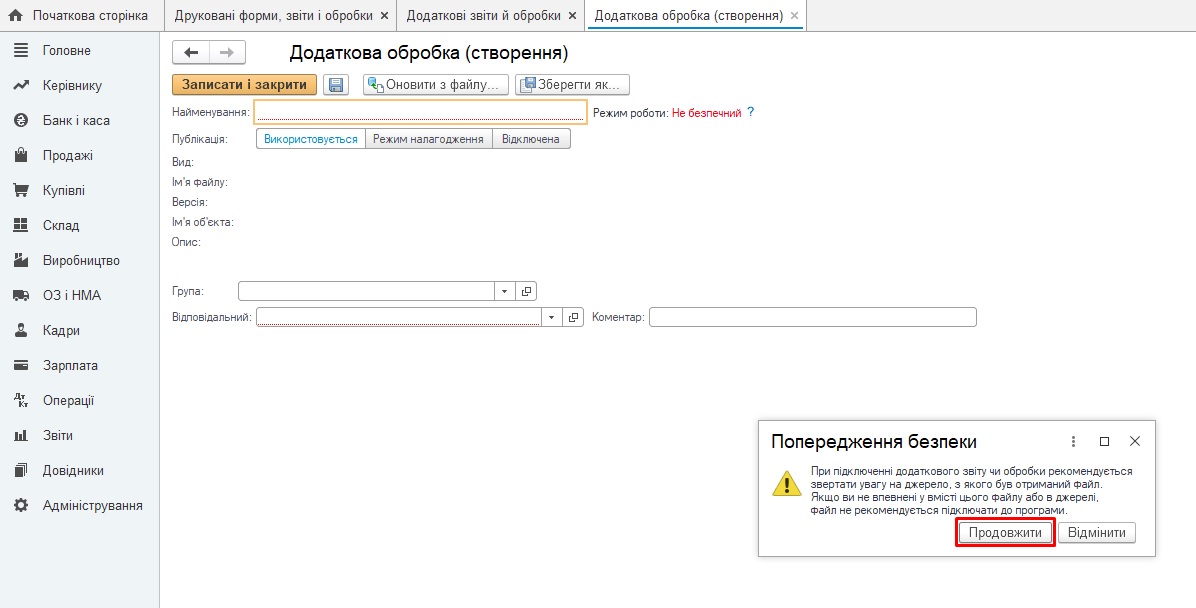Expand the Відповідальний dropdown list

tap(551, 317)
